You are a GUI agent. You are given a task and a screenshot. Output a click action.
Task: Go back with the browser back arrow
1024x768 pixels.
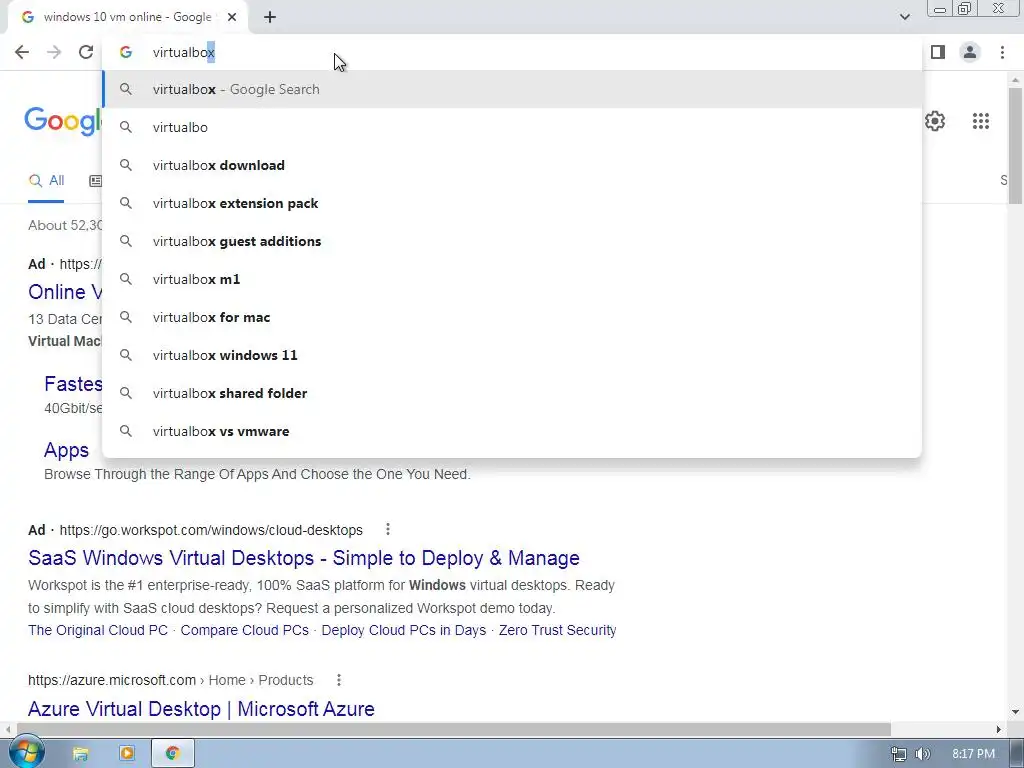click(x=22, y=52)
